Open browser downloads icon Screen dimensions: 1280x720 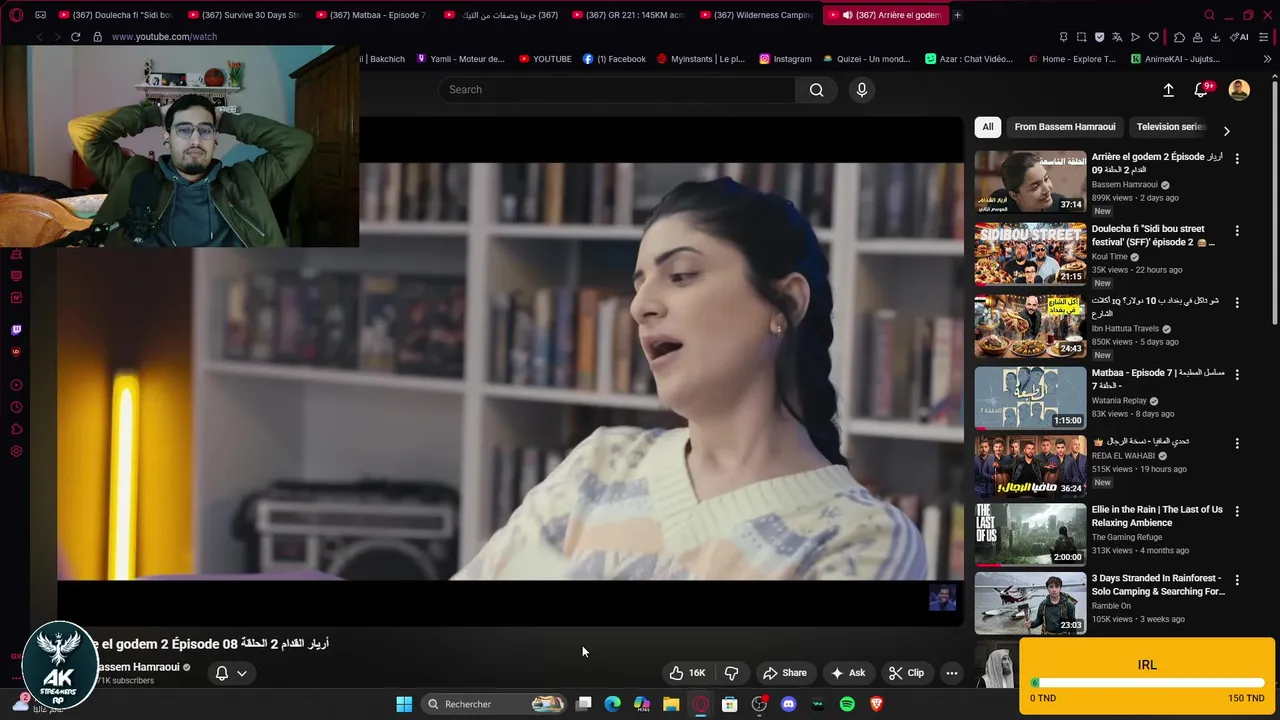(x=1215, y=37)
